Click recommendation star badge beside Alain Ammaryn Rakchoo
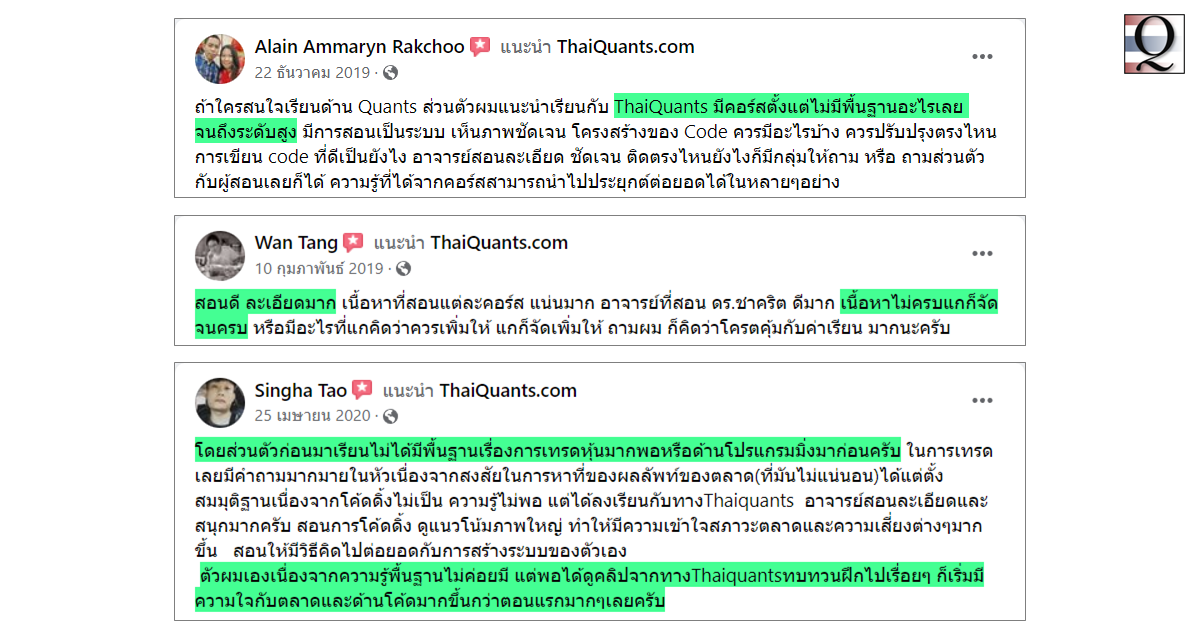Screen dimensions: 1200x628 coord(480,47)
